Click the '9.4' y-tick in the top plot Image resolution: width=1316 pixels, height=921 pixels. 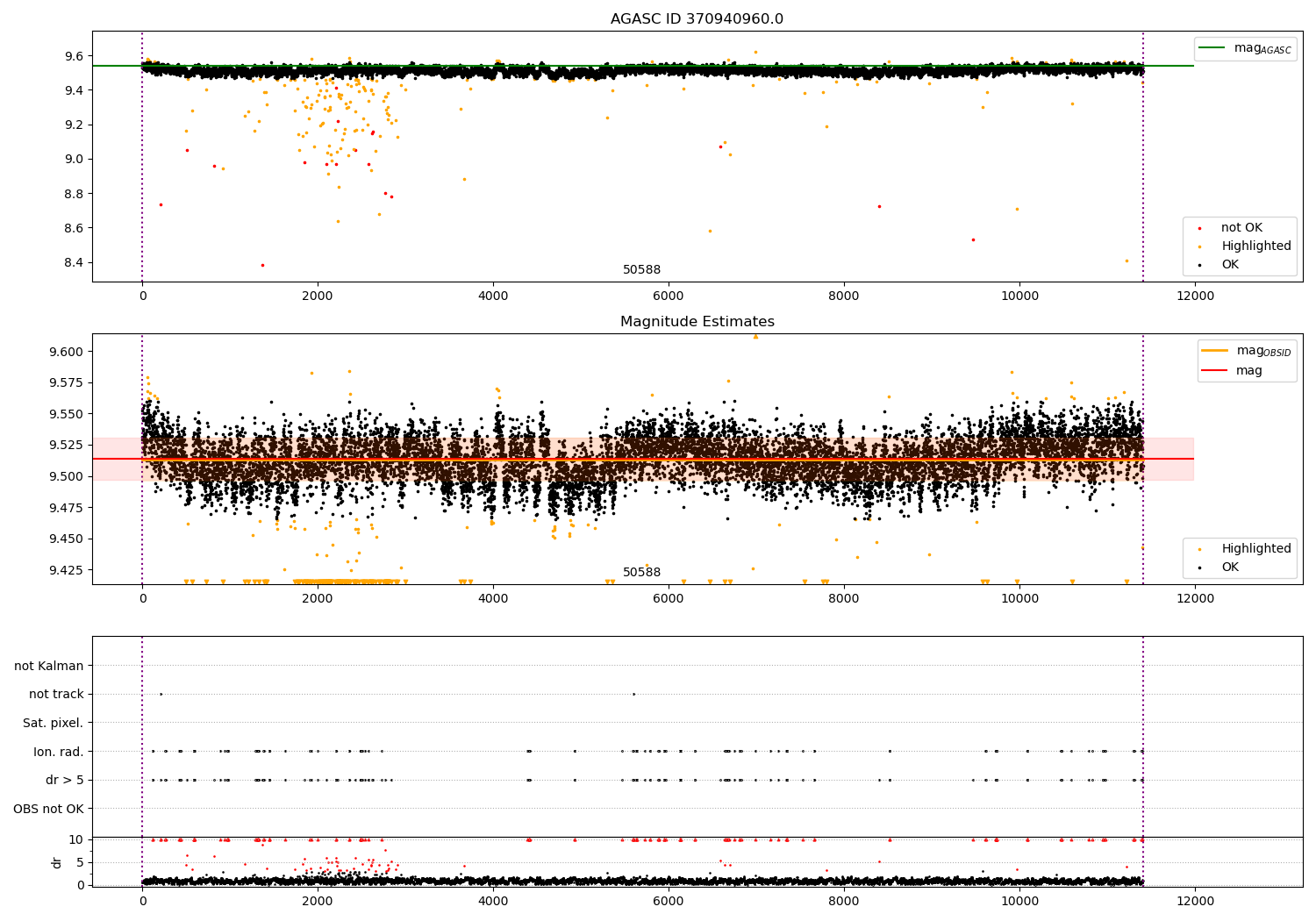click(74, 90)
